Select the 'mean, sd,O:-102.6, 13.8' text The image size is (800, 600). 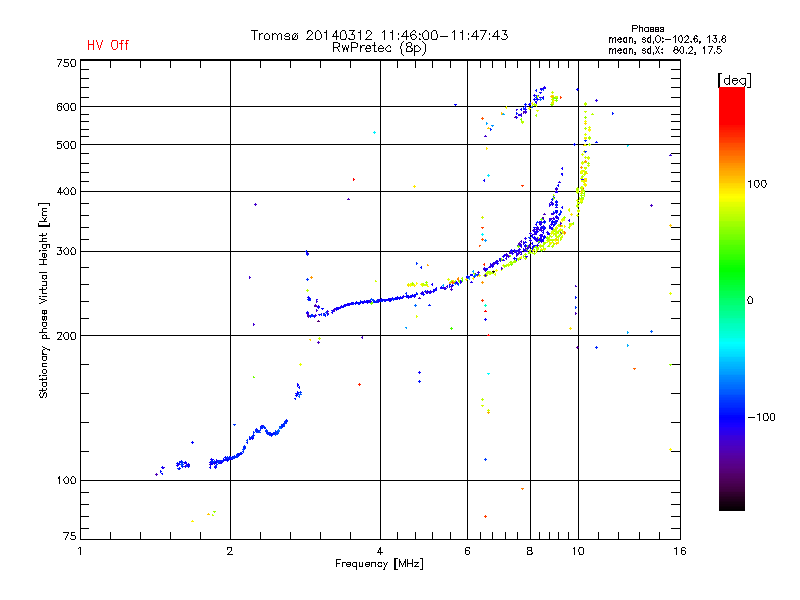point(667,39)
